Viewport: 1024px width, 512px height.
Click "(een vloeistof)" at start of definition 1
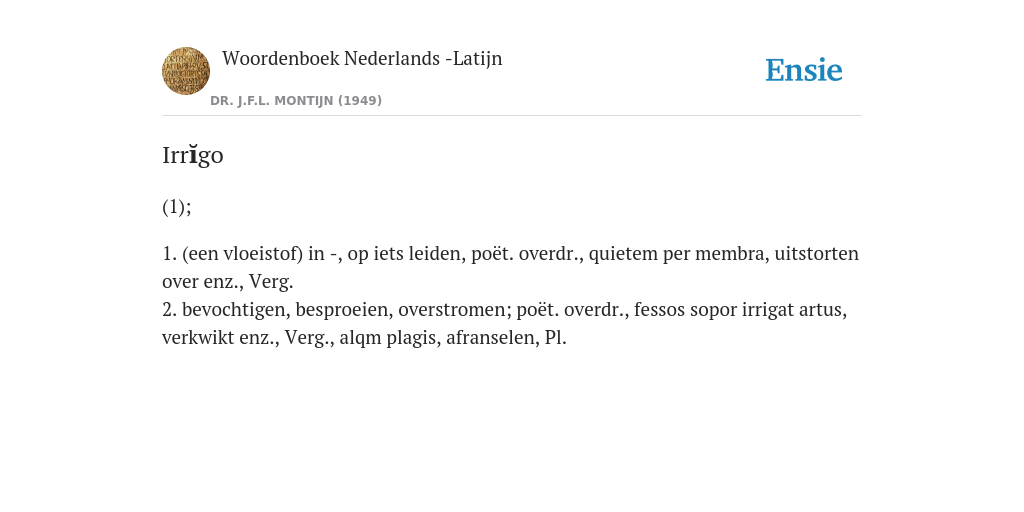[x=242, y=253]
